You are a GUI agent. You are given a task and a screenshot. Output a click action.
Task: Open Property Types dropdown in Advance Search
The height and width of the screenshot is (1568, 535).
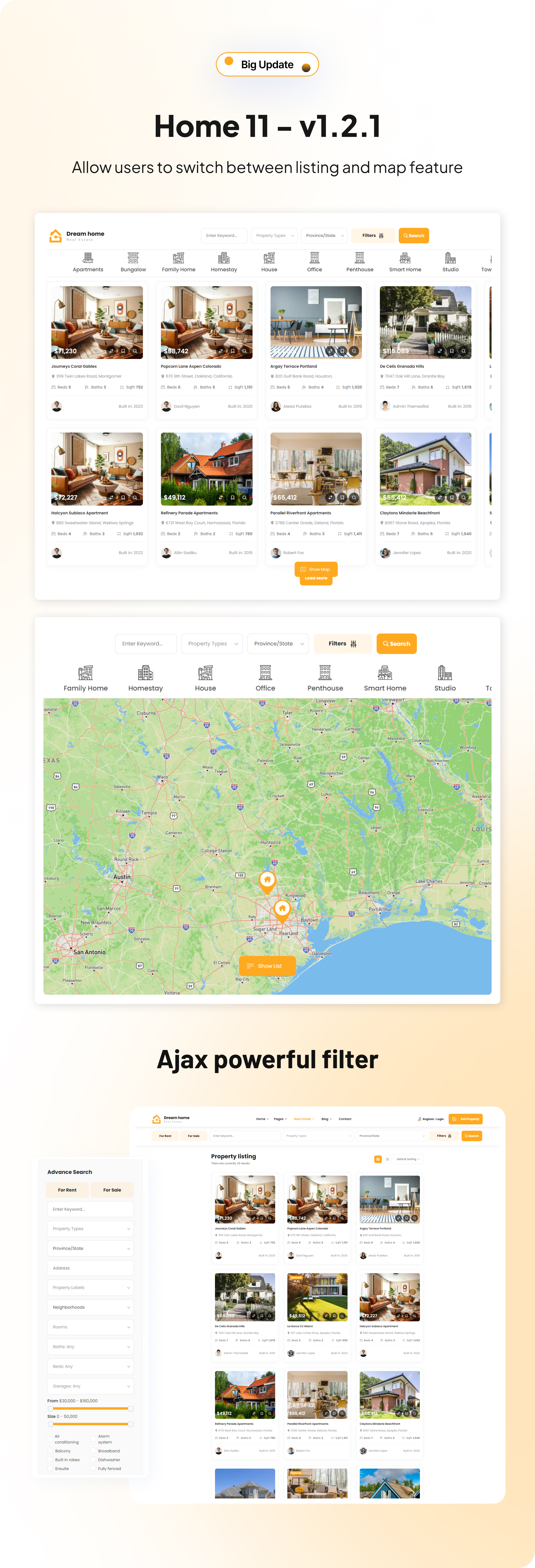click(91, 1229)
